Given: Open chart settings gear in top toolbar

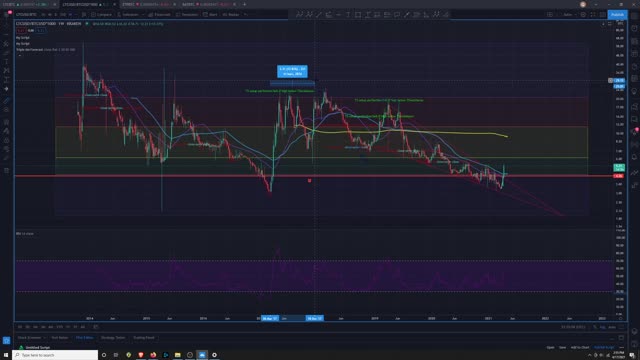Looking at the screenshot, I should point(583,14).
